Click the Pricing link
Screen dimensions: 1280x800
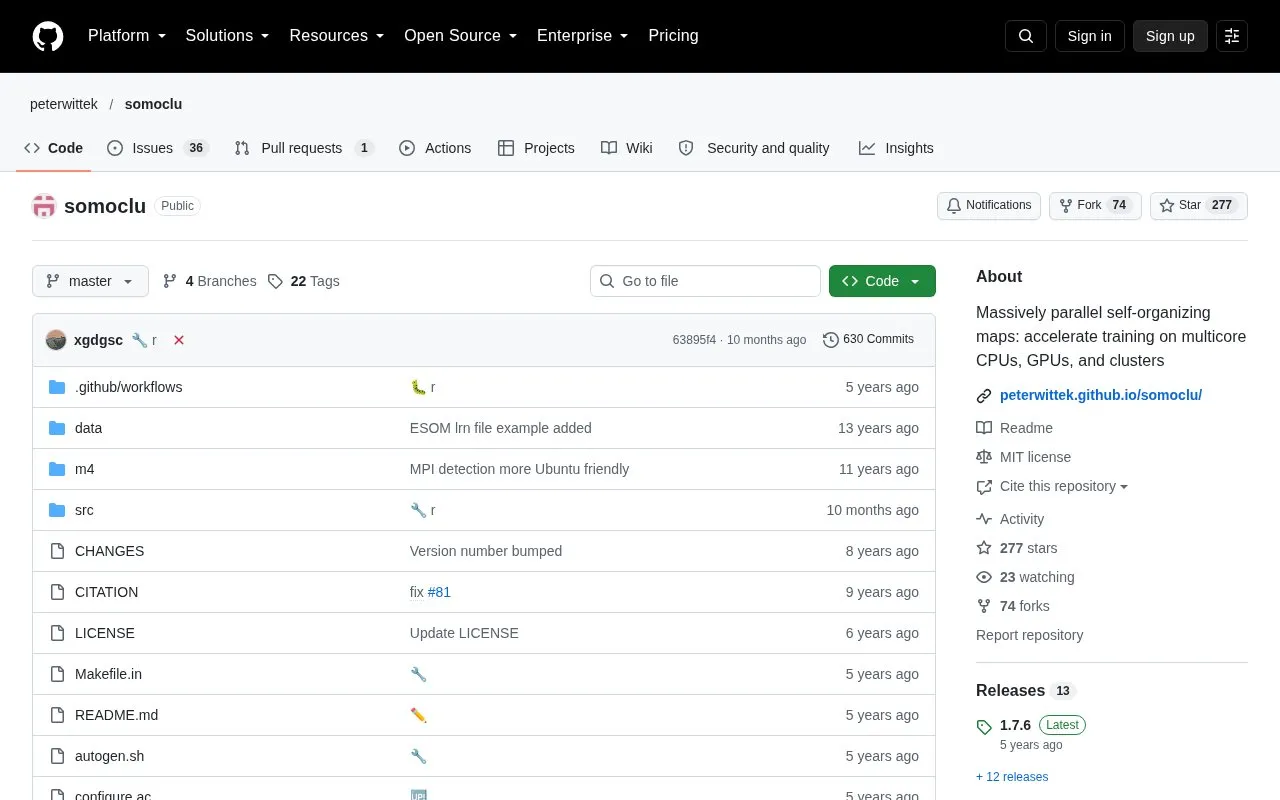coord(673,36)
